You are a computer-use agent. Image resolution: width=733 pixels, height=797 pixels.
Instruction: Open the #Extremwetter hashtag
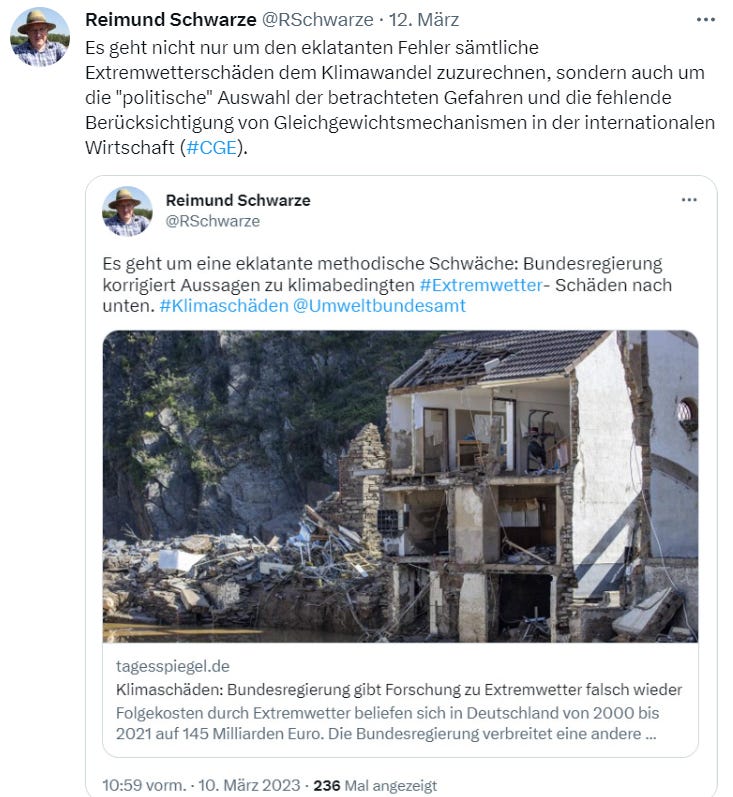tap(481, 285)
